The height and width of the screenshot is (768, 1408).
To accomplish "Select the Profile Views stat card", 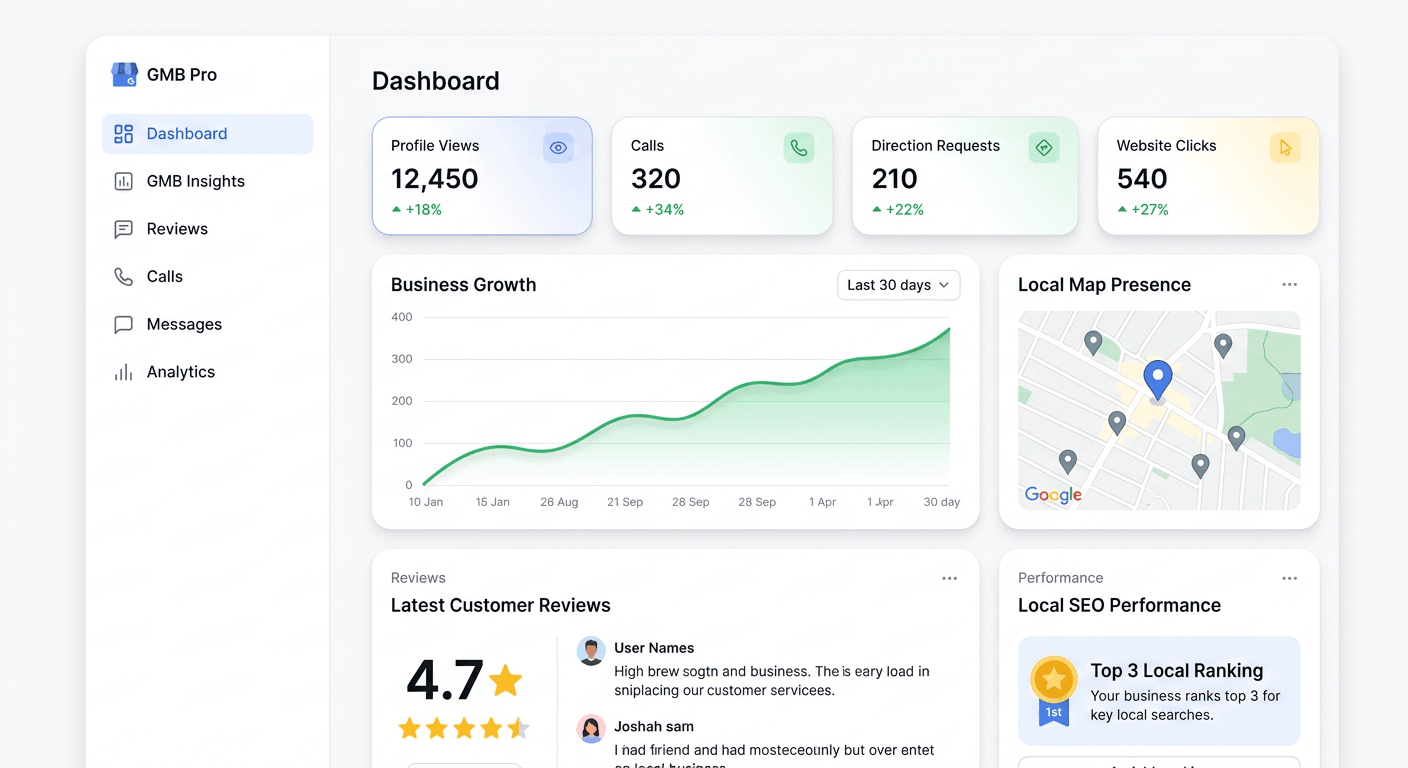I will (x=481, y=176).
